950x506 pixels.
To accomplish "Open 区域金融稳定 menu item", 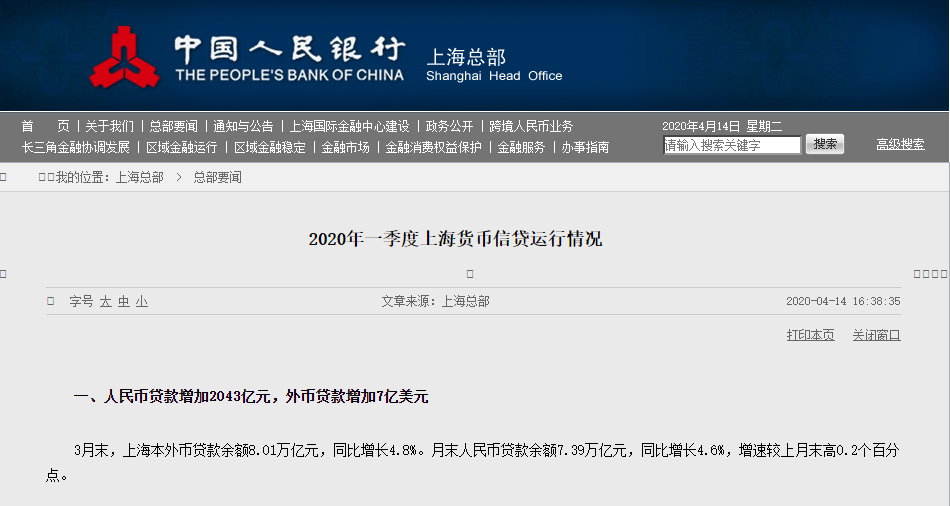I will pyautogui.click(x=270, y=147).
